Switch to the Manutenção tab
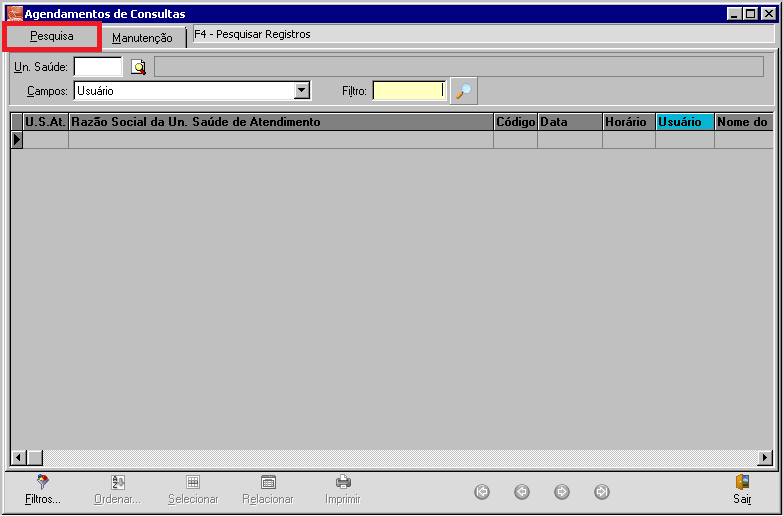The height and width of the screenshot is (516, 783). pyautogui.click(x=142, y=38)
